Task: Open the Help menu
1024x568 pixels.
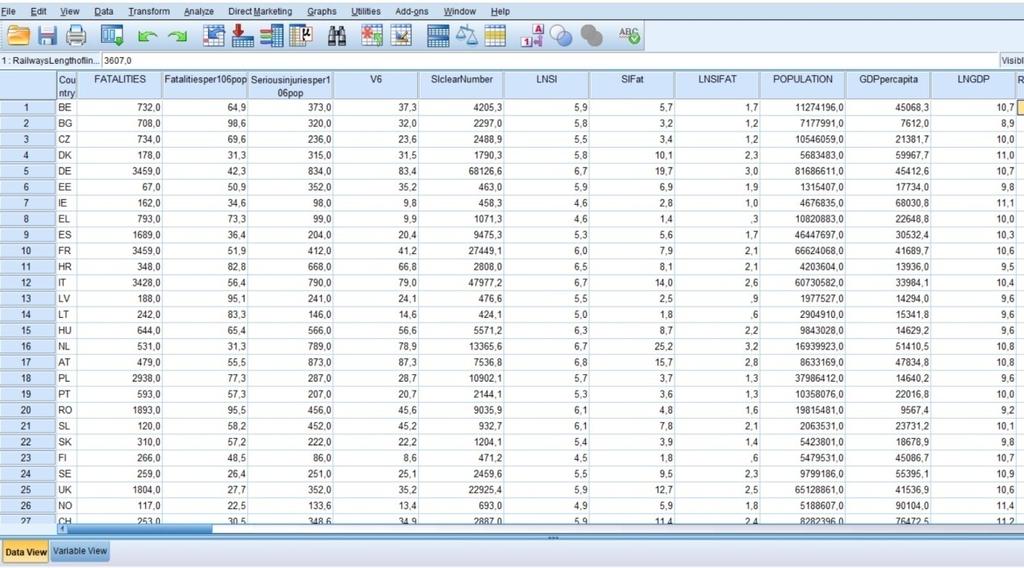Action: click(500, 11)
